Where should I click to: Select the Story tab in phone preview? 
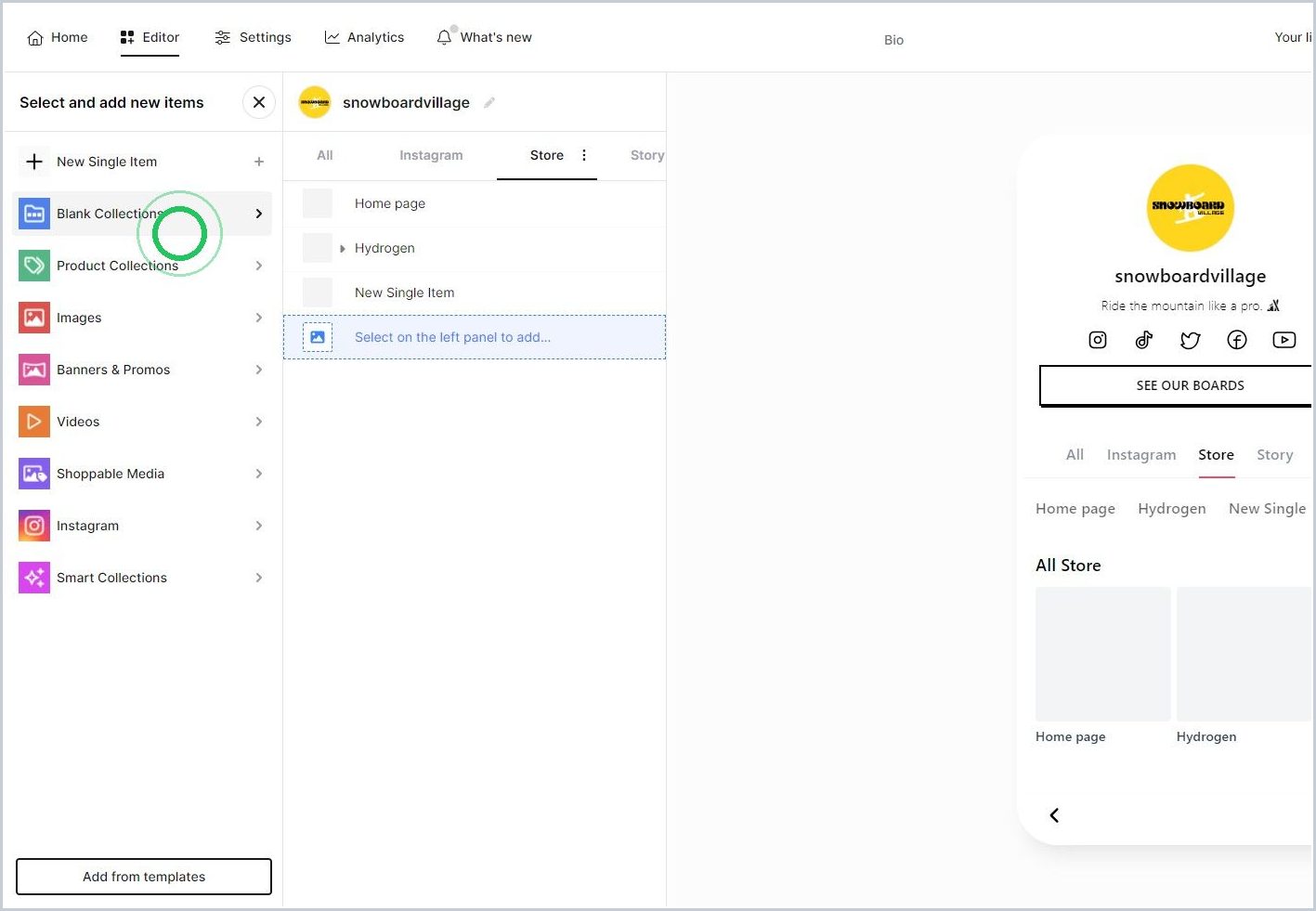click(x=1274, y=455)
